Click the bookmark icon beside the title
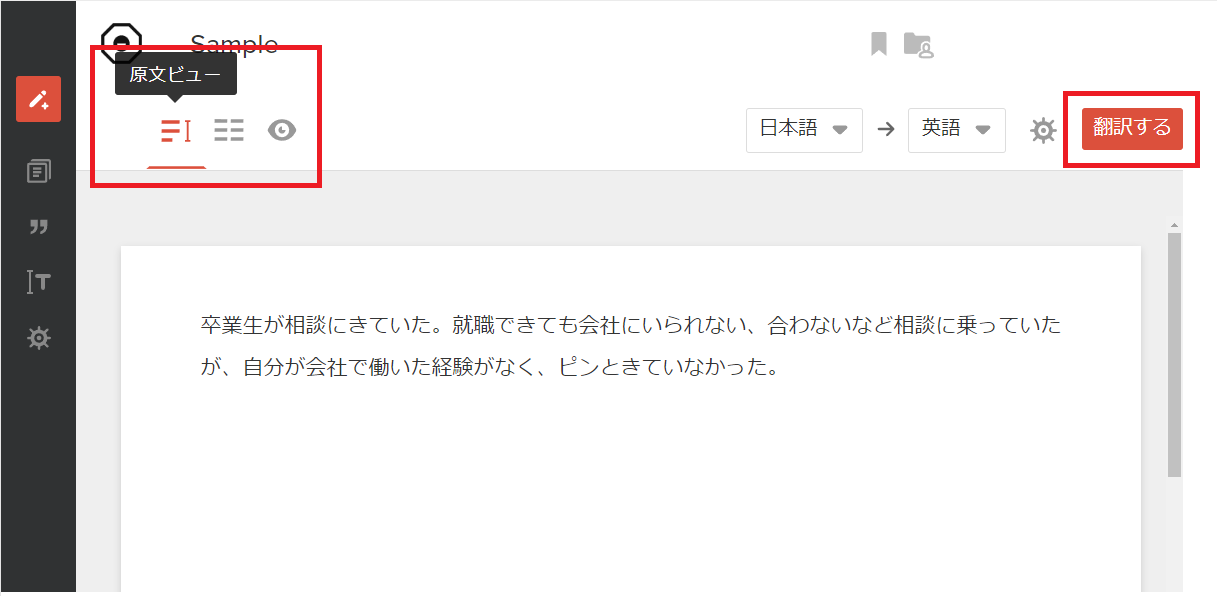1217x596 pixels. [x=879, y=44]
